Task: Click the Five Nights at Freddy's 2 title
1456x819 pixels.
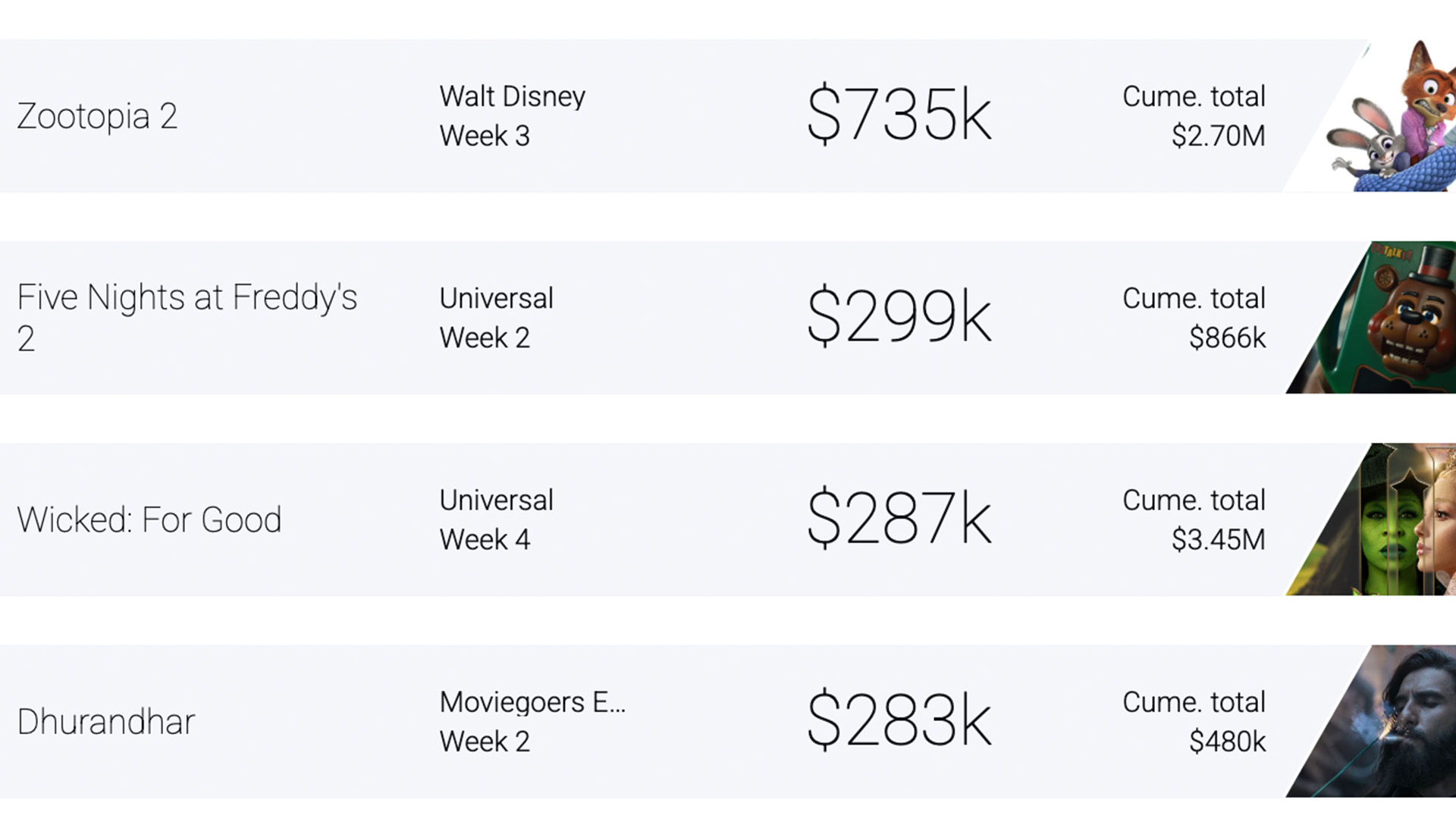Action: coord(187,317)
